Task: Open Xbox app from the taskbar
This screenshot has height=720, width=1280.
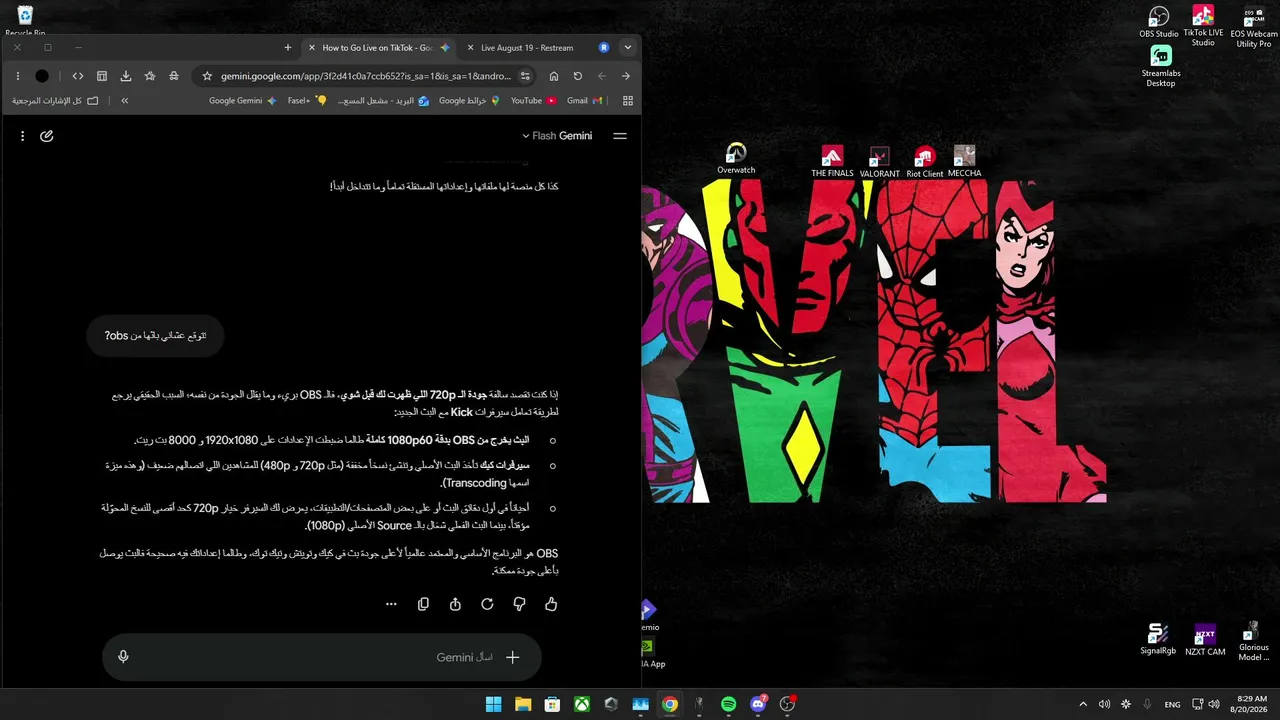Action: (x=581, y=704)
